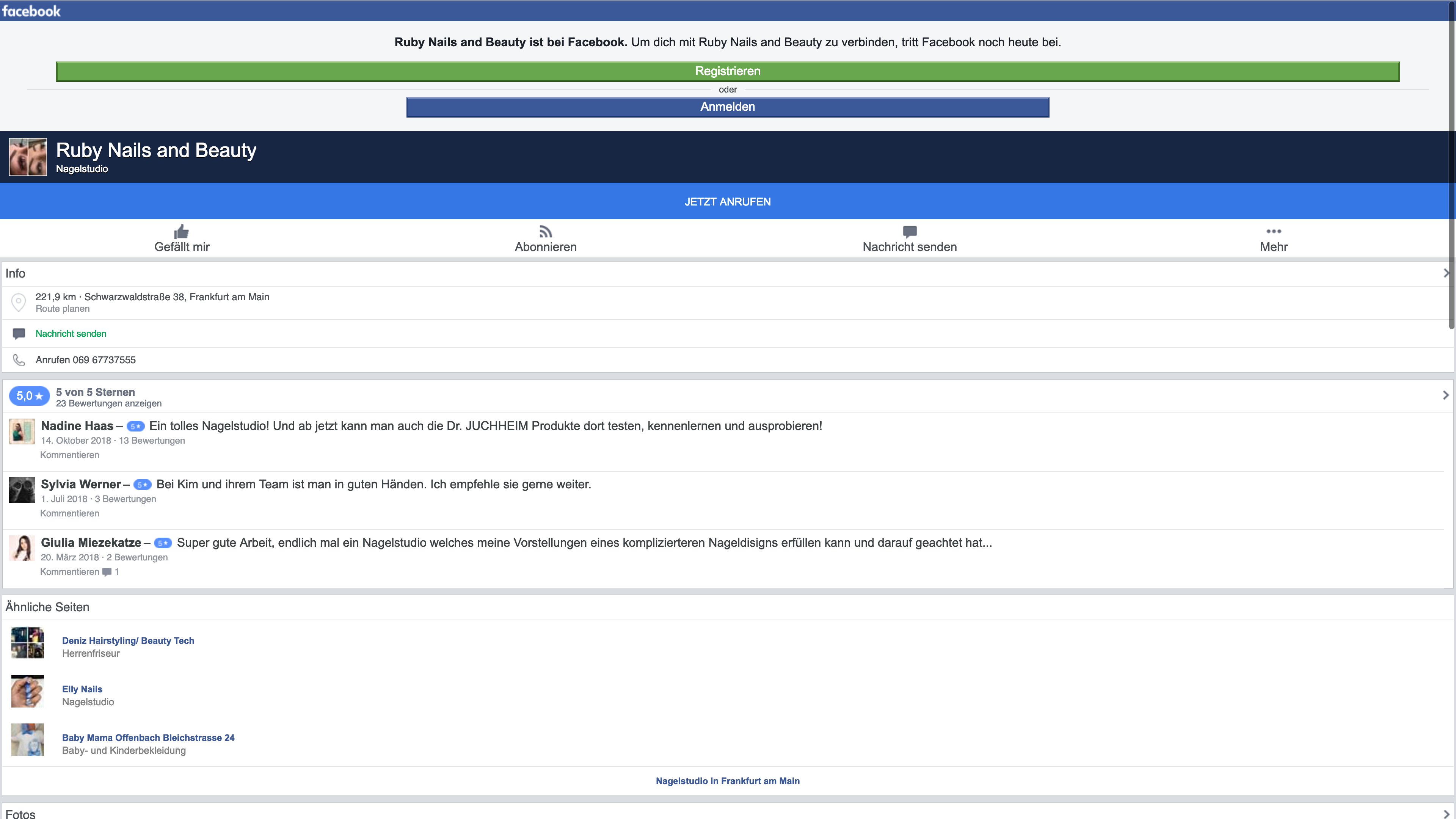Image resolution: width=1456 pixels, height=819 pixels.
Task: Expand the reviews section chevron arrow
Action: pos(1446,395)
